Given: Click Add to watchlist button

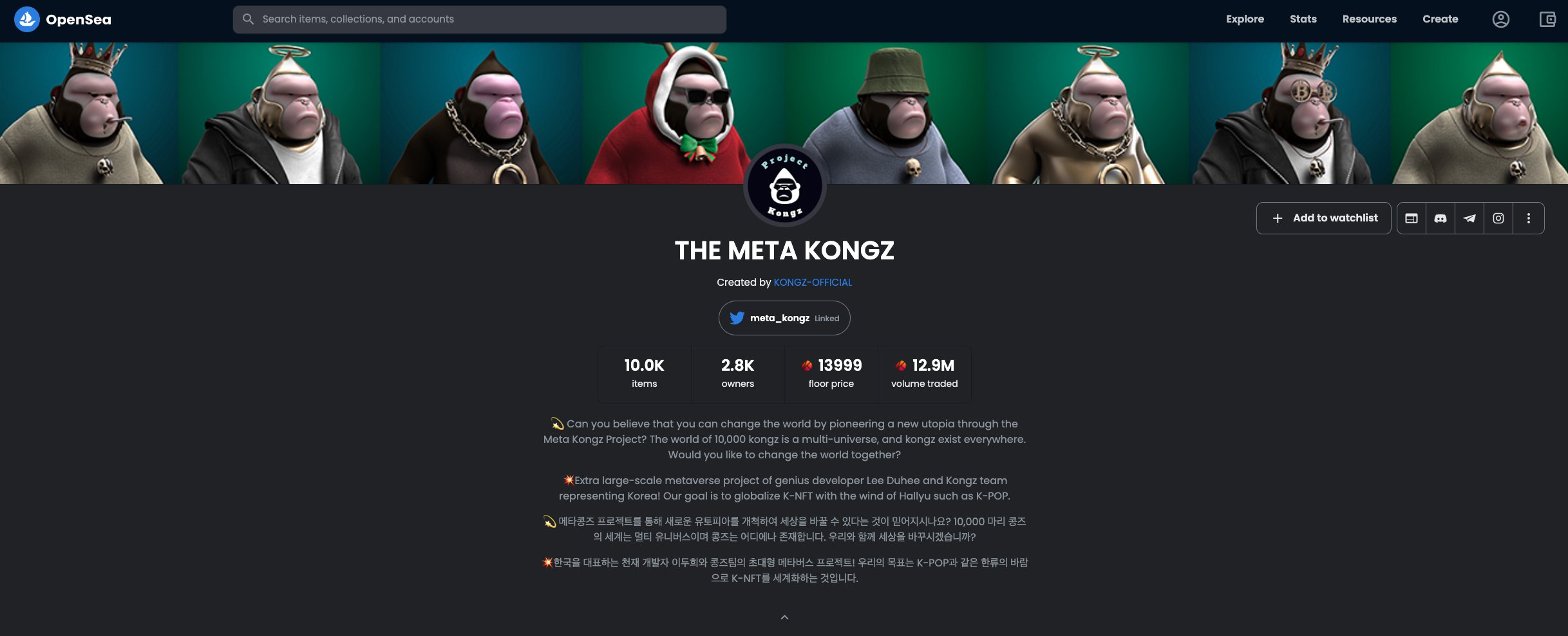Looking at the screenshot, I should coord(1324,218).
